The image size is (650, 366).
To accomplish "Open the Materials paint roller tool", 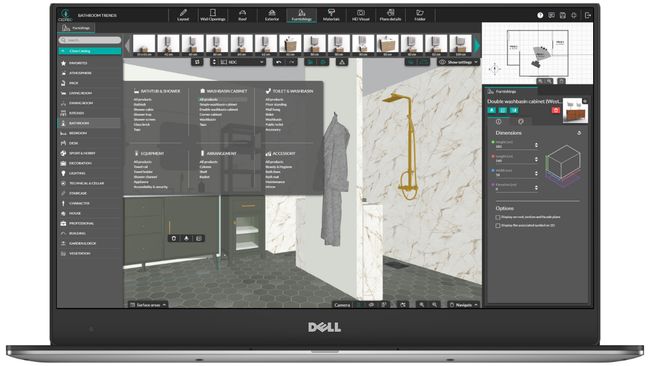I will [x=331, y=15].
